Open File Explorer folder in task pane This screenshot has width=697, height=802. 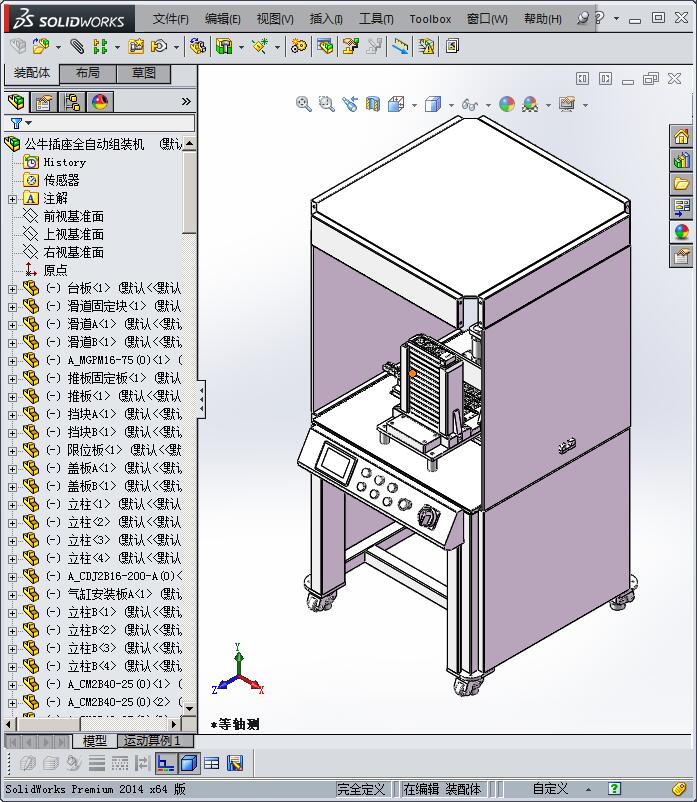(x=682, y=184)
